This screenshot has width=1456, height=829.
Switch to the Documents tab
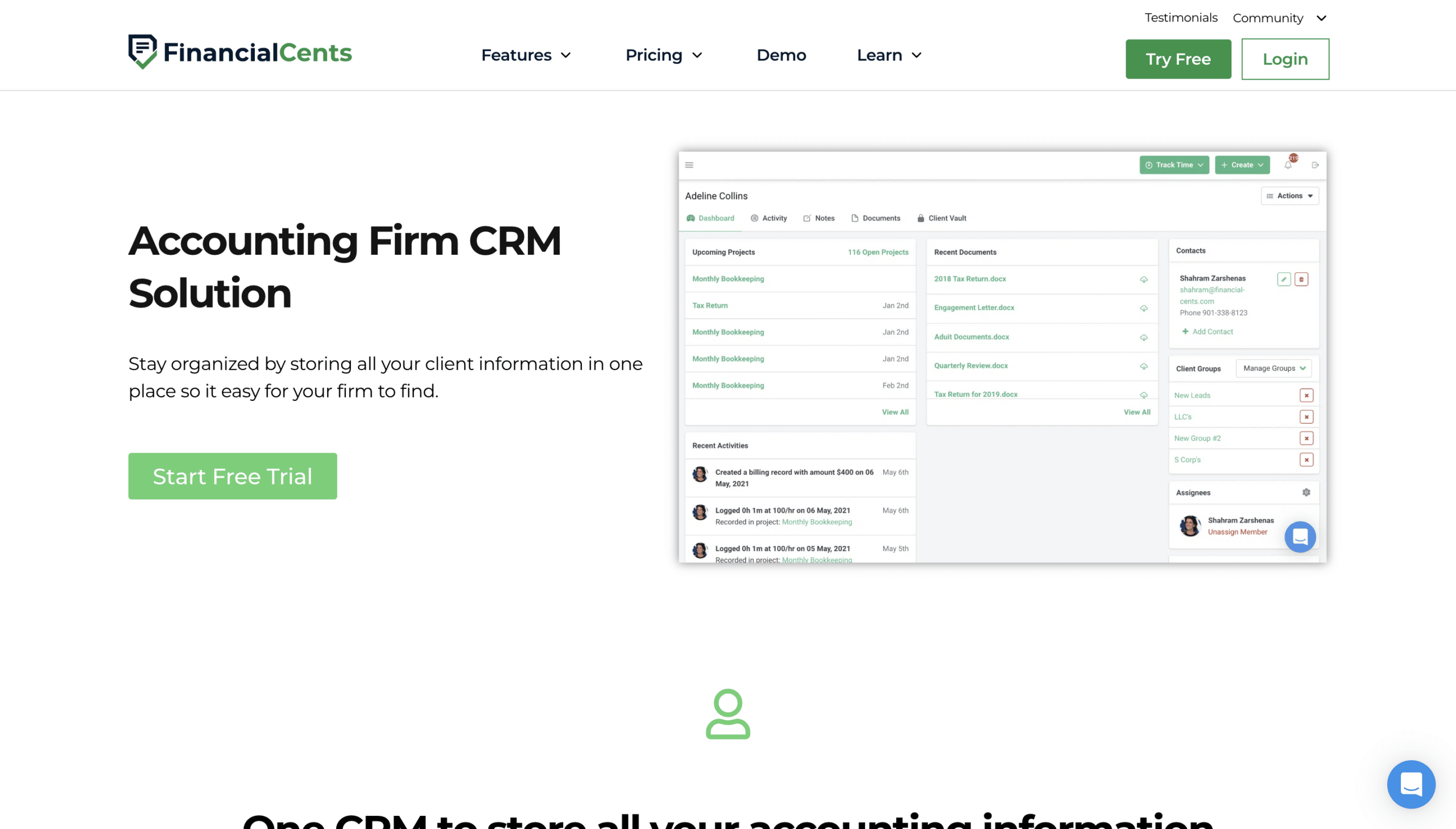tap(876, 218)
